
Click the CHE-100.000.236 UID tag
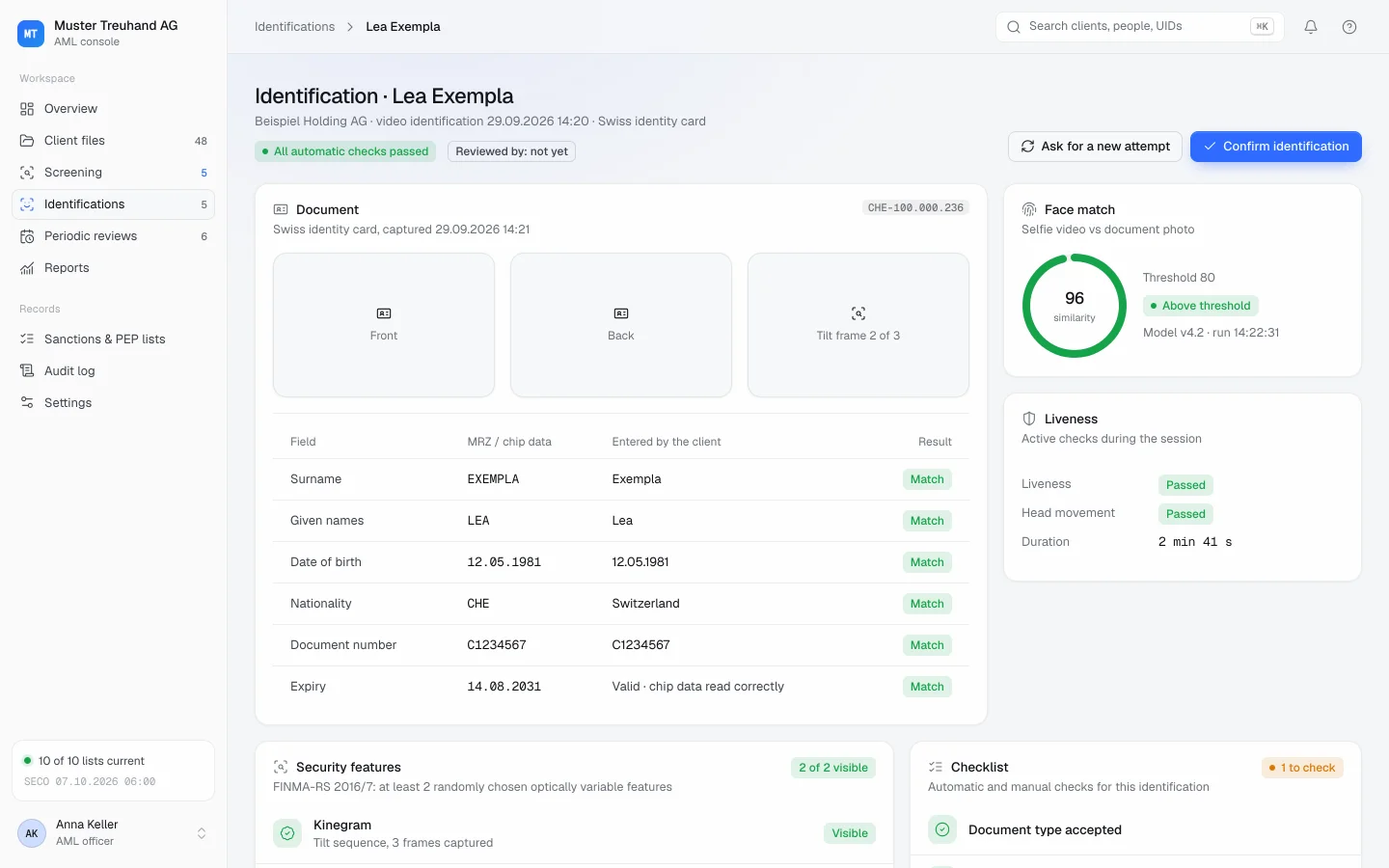(915, 208)
